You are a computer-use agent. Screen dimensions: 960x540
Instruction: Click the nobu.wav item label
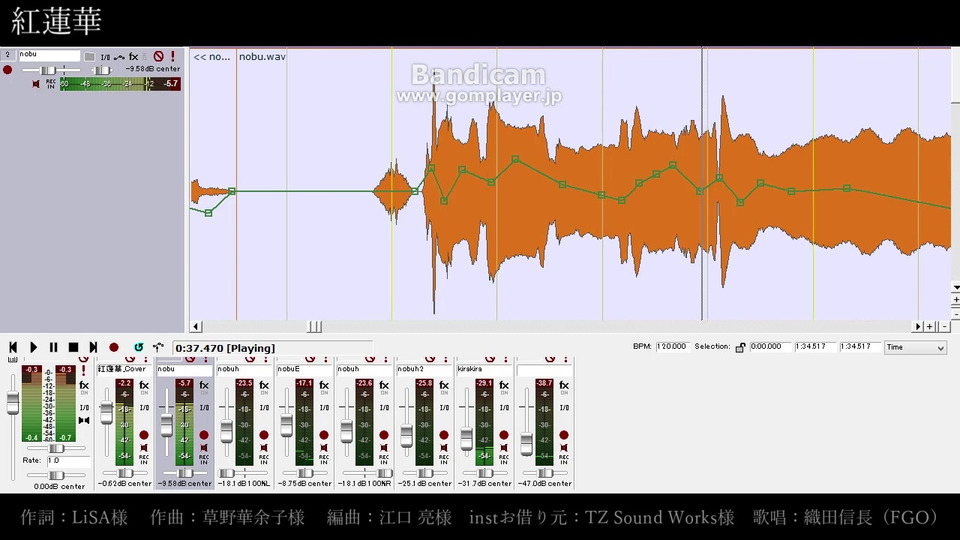click(x=262, y=56)
